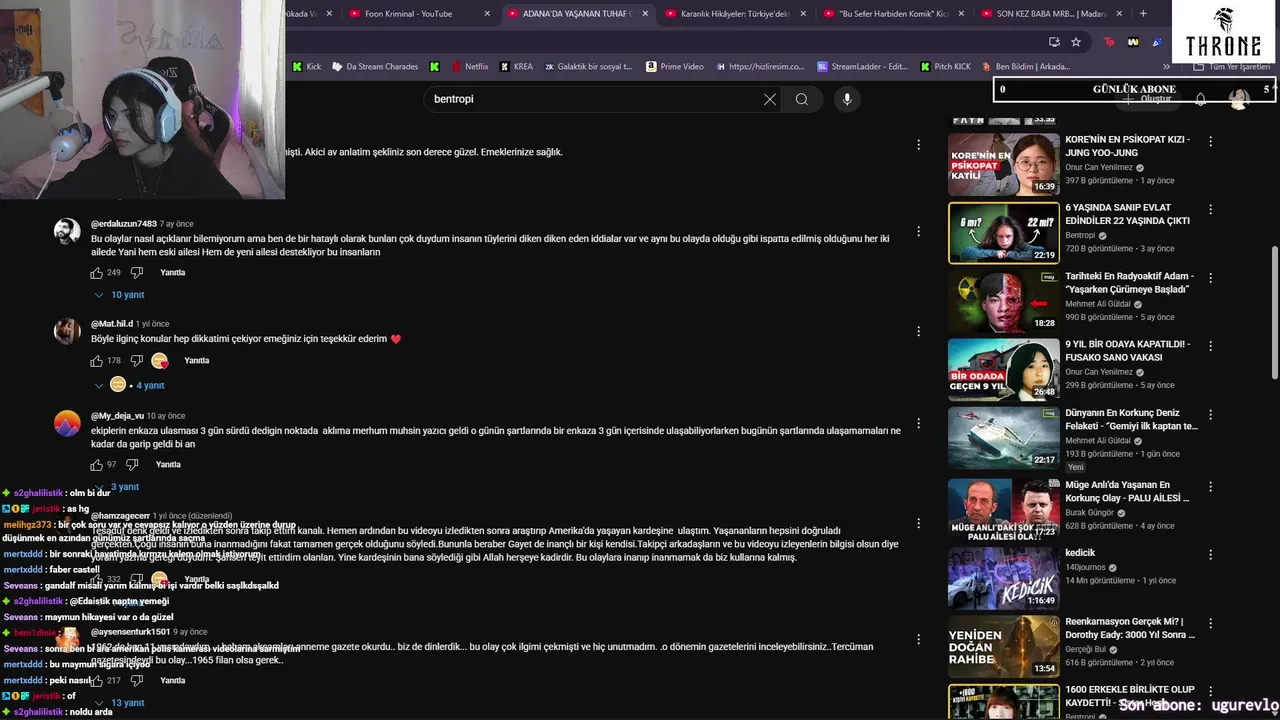Screen dimensions: 1280x720
Task: Open options for 9 YIL BİR ODAYA KAPATILDI video
Action: 1210,346
